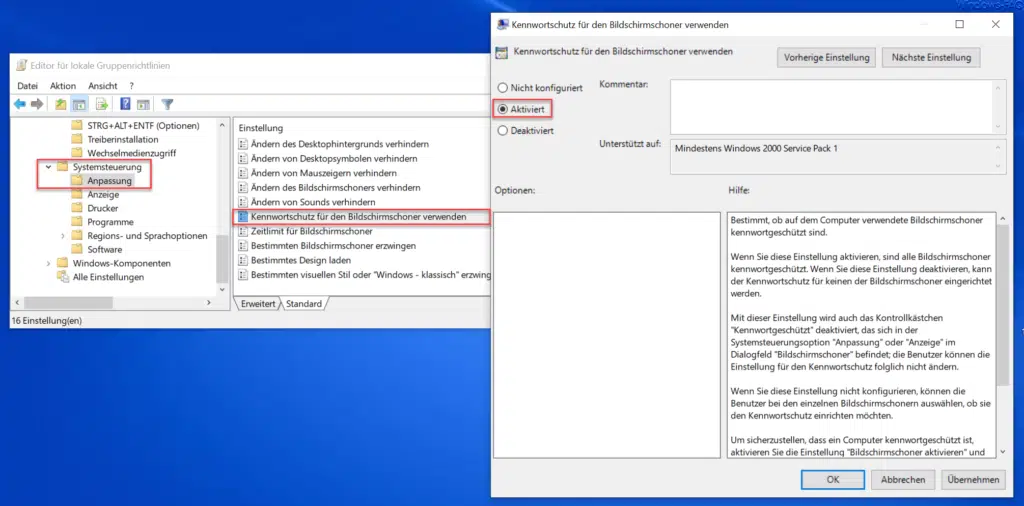Collapse the Systemsteuerung tree node
The width and height of the screenshot is (1024, 506).
pyautogui.click(x=48, y=167)
